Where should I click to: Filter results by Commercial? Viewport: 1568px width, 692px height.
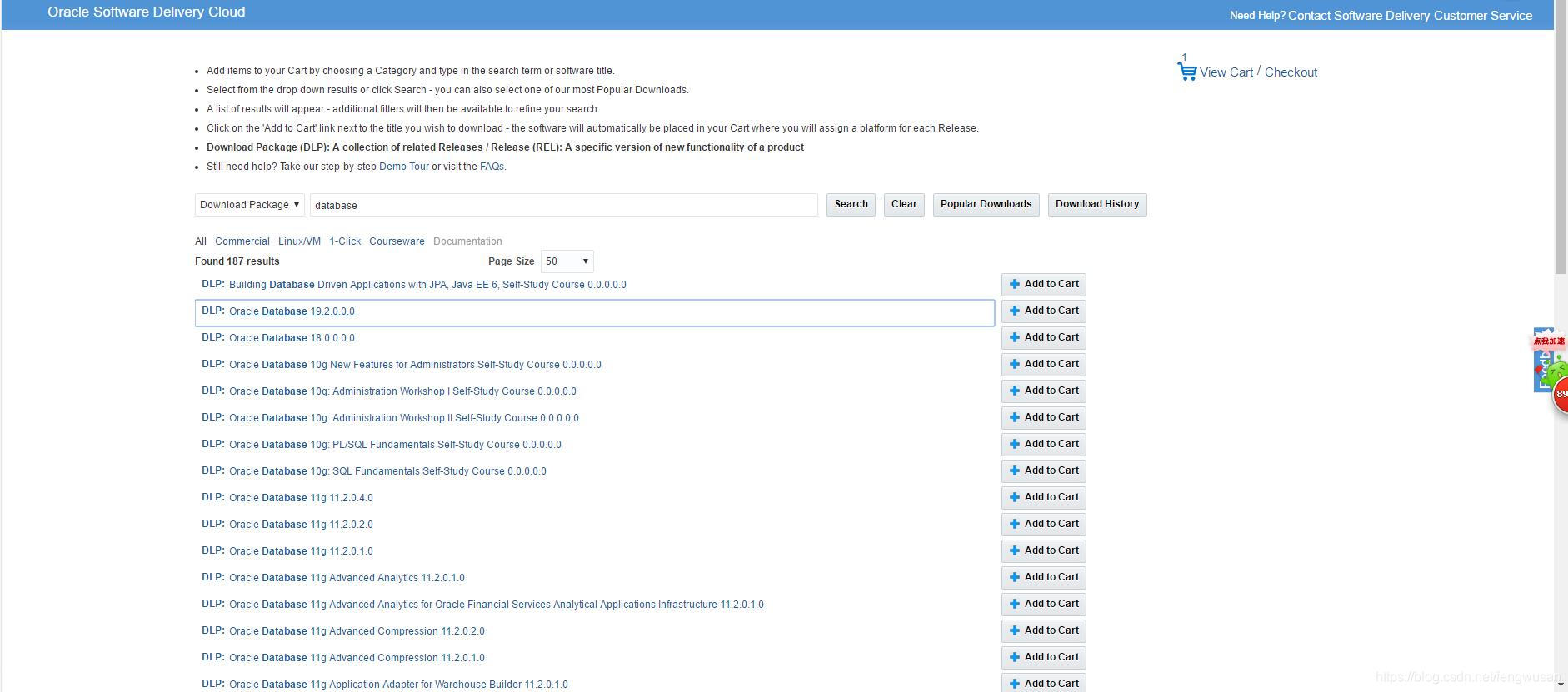[x=242, y=241]
